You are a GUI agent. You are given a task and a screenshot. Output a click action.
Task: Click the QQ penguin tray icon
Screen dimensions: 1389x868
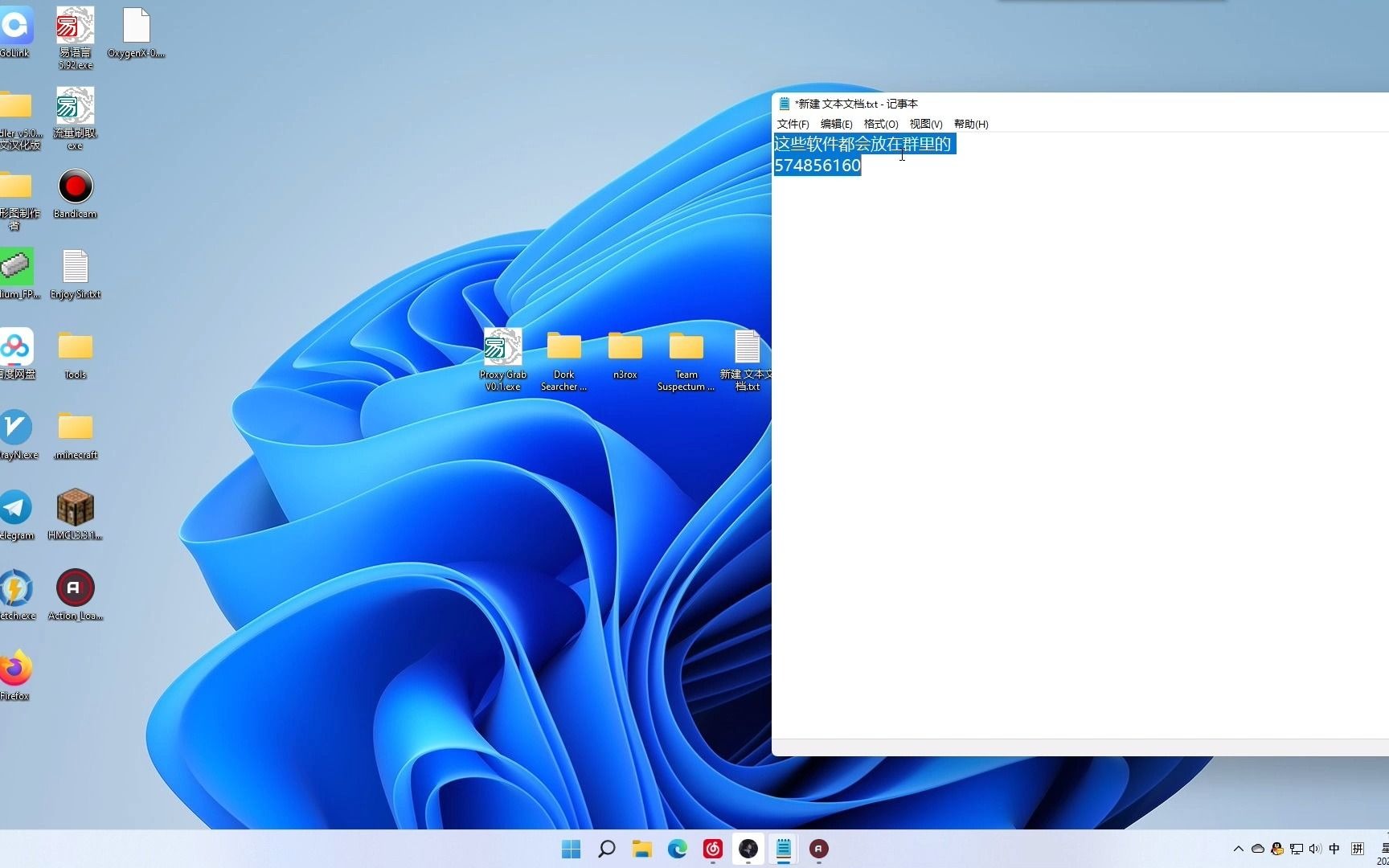1277,849
